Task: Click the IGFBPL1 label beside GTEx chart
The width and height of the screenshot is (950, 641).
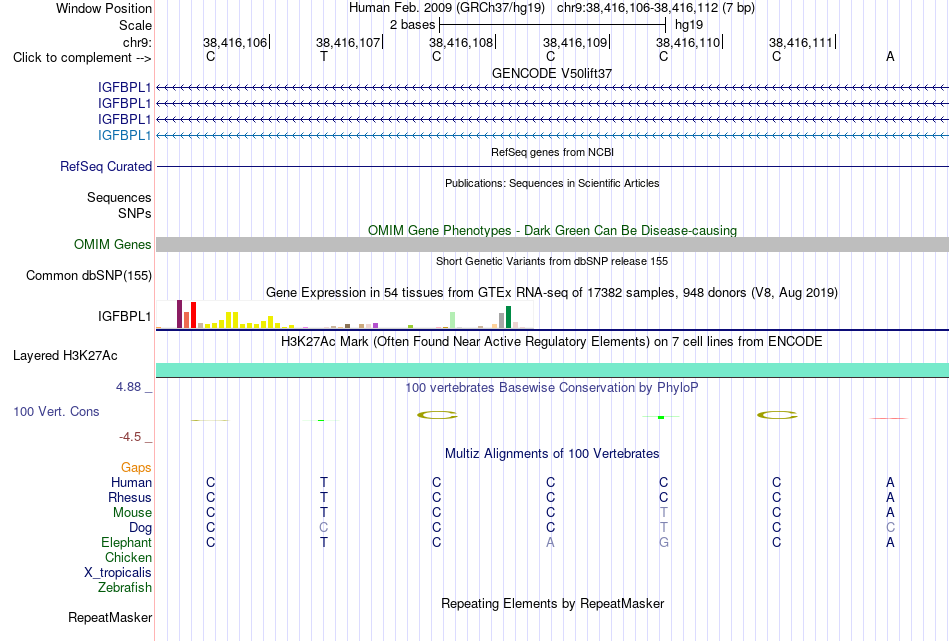Action: tap(124, 316)
